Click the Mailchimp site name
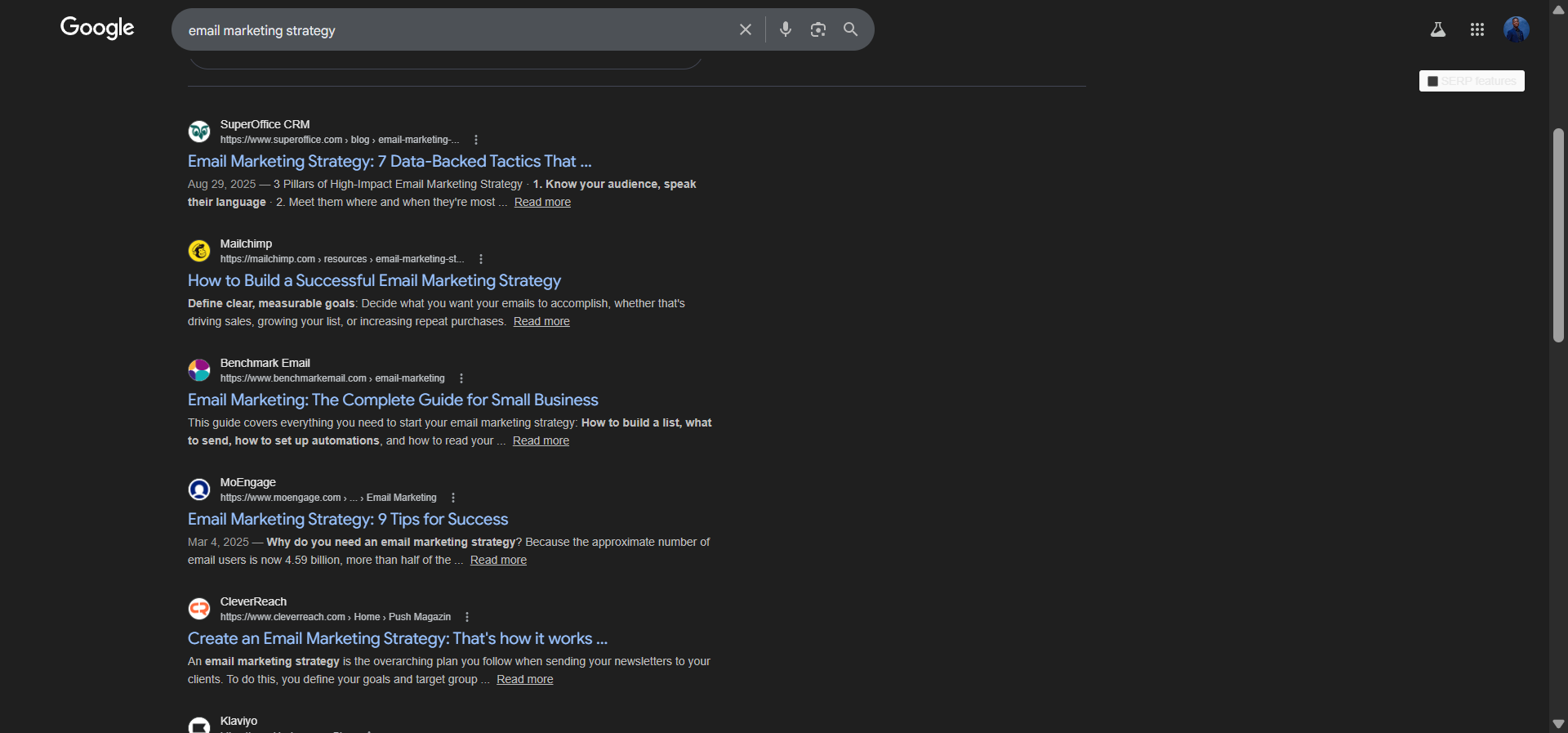1568x733 pixels. click(x=246, y=244)
